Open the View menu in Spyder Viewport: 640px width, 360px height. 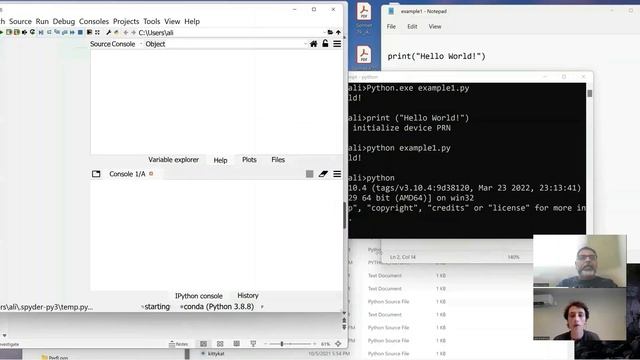tap(172, 21)
